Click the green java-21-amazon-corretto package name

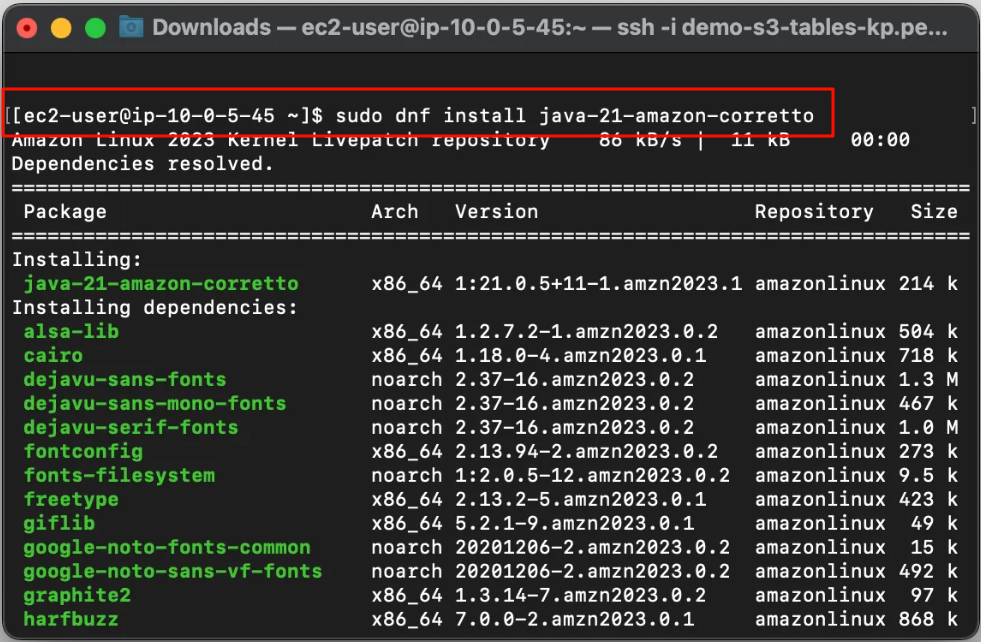161,283
